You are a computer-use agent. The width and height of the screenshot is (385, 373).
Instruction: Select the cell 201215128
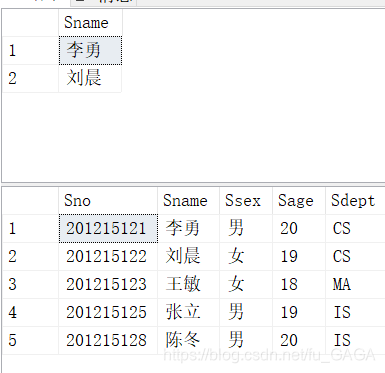click(x=108, y=340)
